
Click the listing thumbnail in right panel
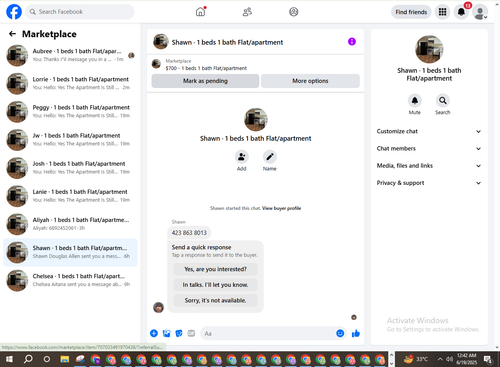point(429,49)
